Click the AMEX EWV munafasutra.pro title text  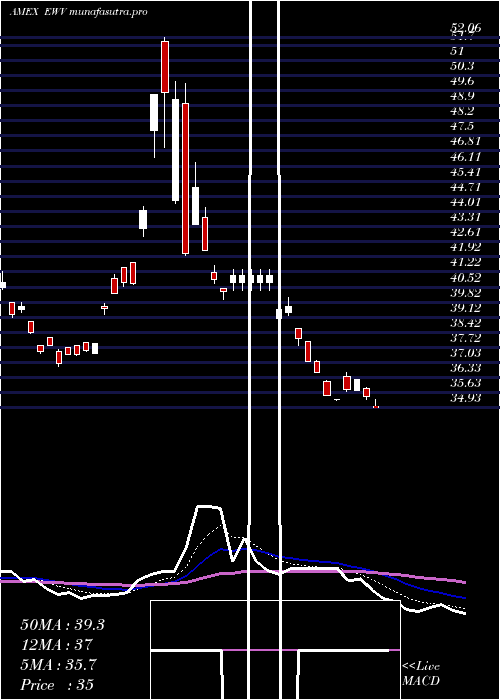click(x=78, y=12)
